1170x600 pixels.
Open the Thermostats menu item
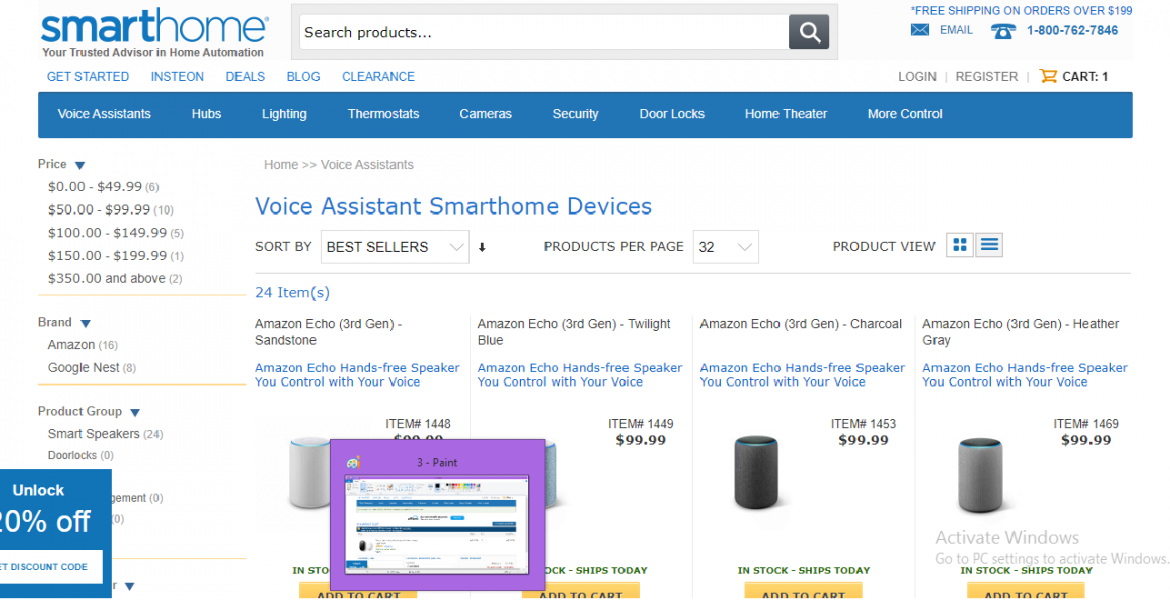pyautogui.click(x=383, y=114)
